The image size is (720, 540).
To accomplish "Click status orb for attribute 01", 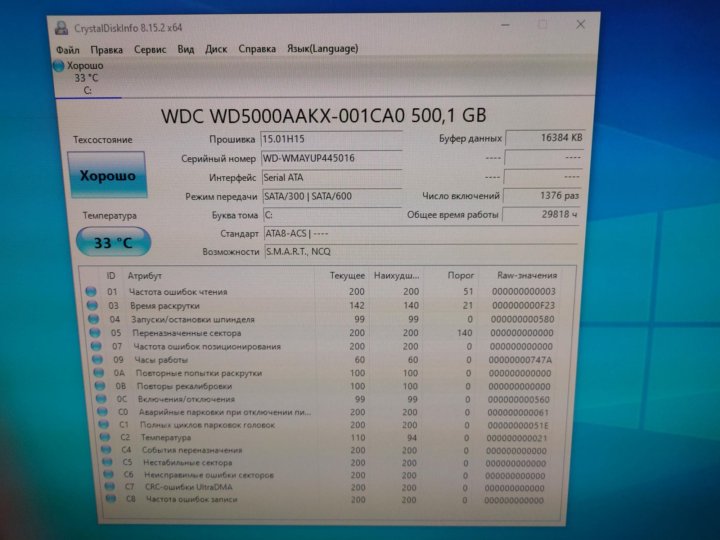I will coord(91,292).
